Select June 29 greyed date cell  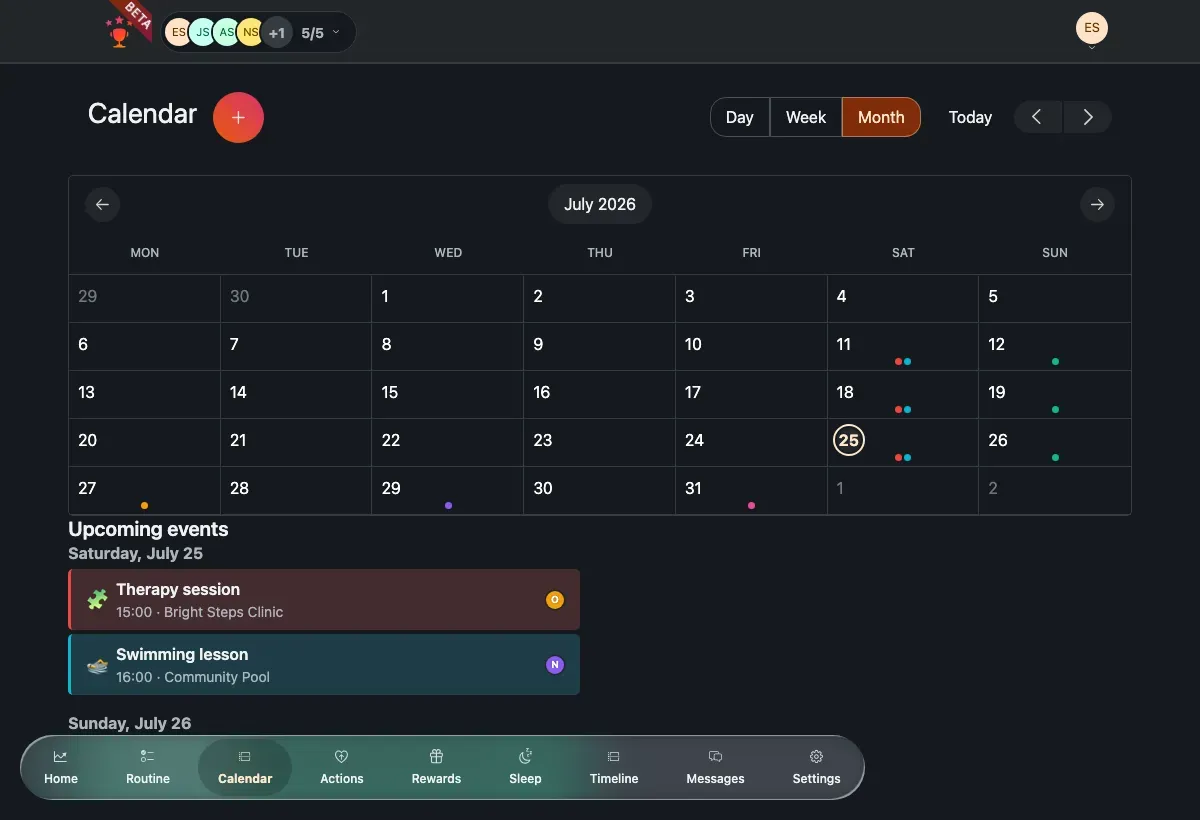coord(145,299)
